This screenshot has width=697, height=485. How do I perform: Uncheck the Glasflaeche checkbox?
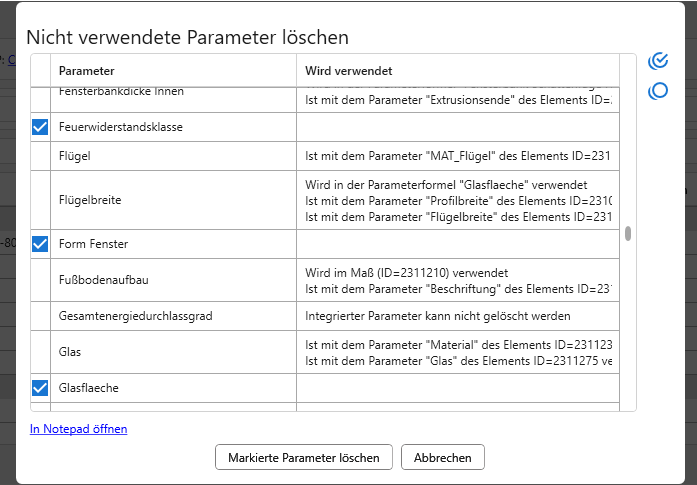click(40, 388)
